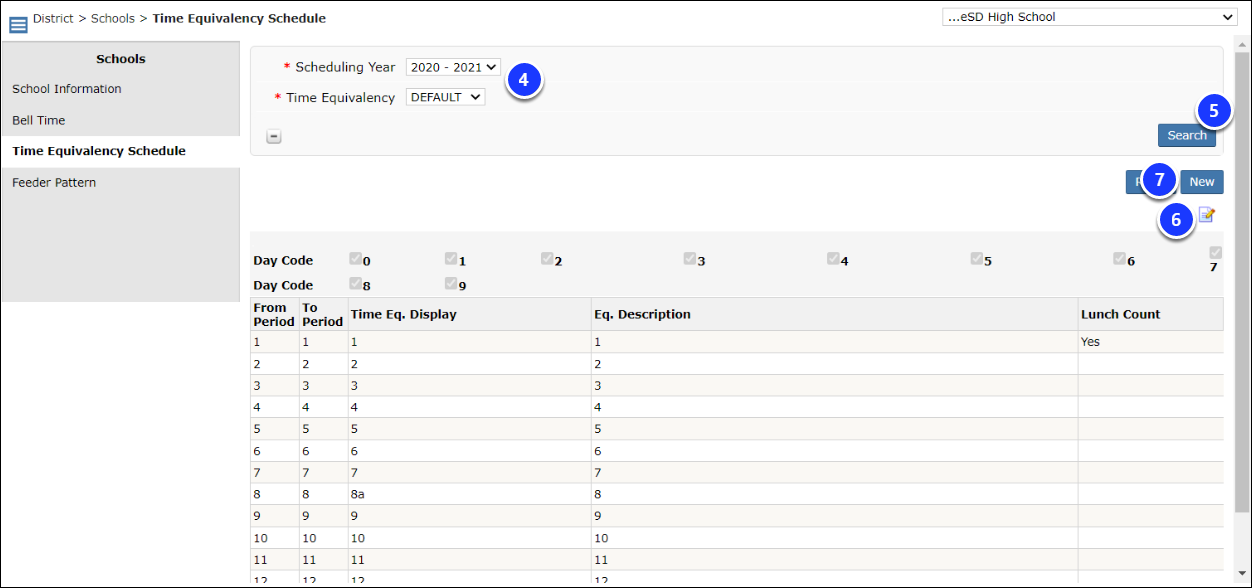Click the New button
1252x588 pixels.
(x=1201, y=181)
